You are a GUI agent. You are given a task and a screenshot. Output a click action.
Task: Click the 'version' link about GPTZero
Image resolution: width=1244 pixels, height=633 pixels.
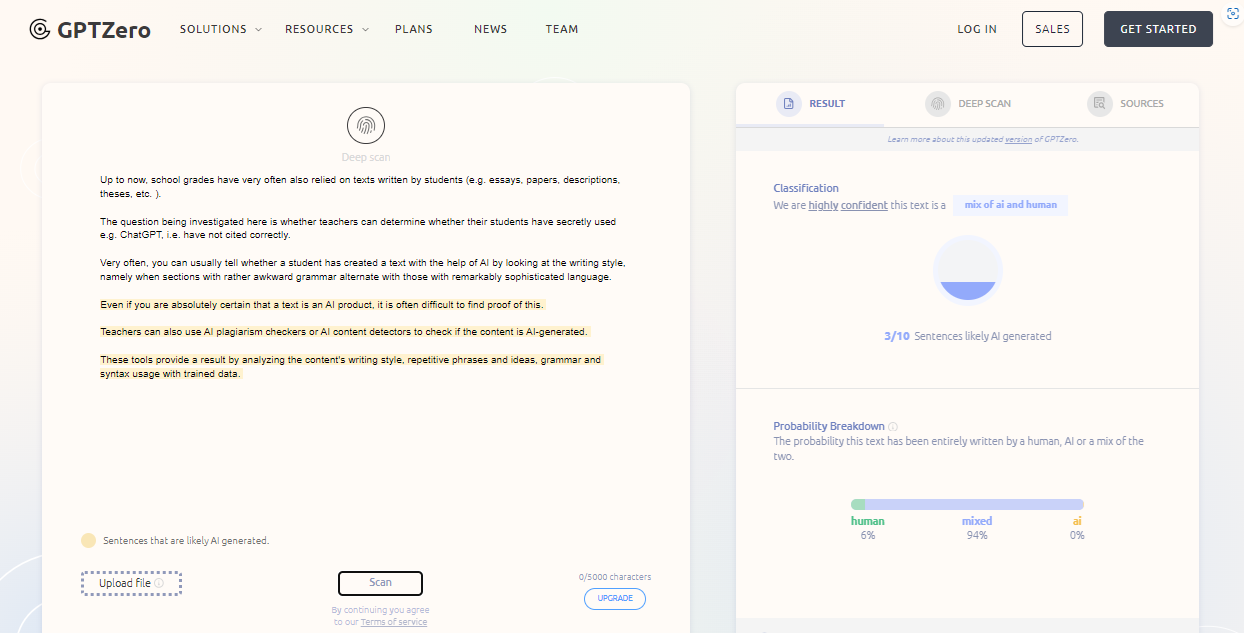[1018, 139]
